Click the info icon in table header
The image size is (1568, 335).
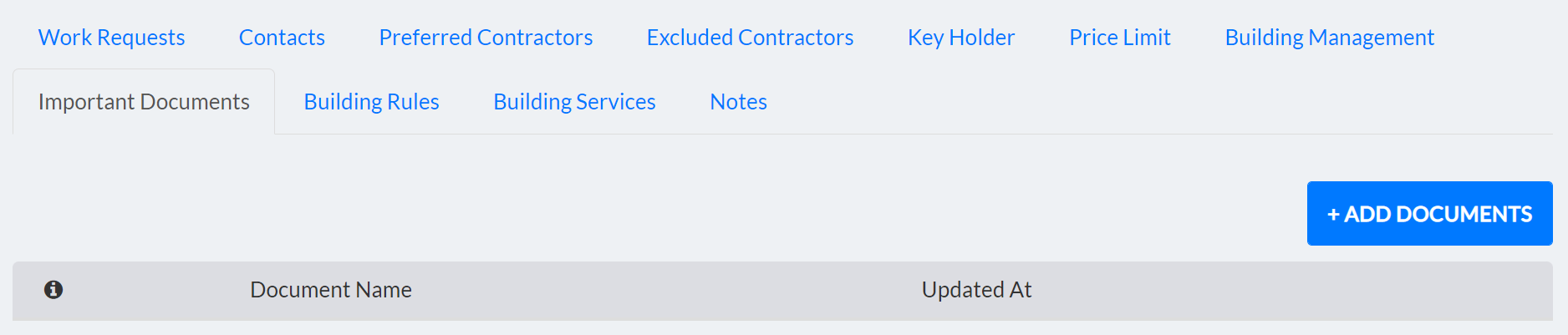(x=53, y=290)
